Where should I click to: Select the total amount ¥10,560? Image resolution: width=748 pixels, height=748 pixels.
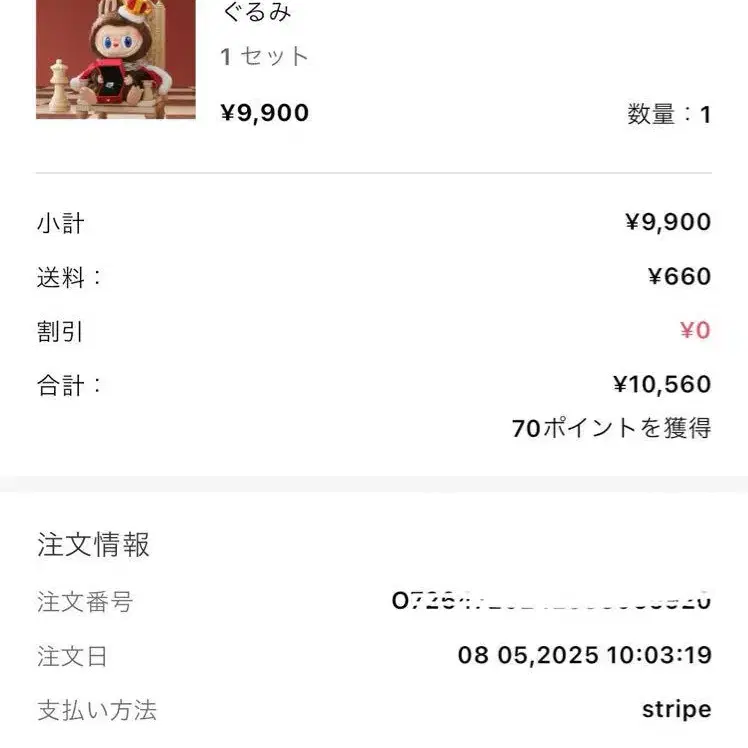click(x=662, y=384)
